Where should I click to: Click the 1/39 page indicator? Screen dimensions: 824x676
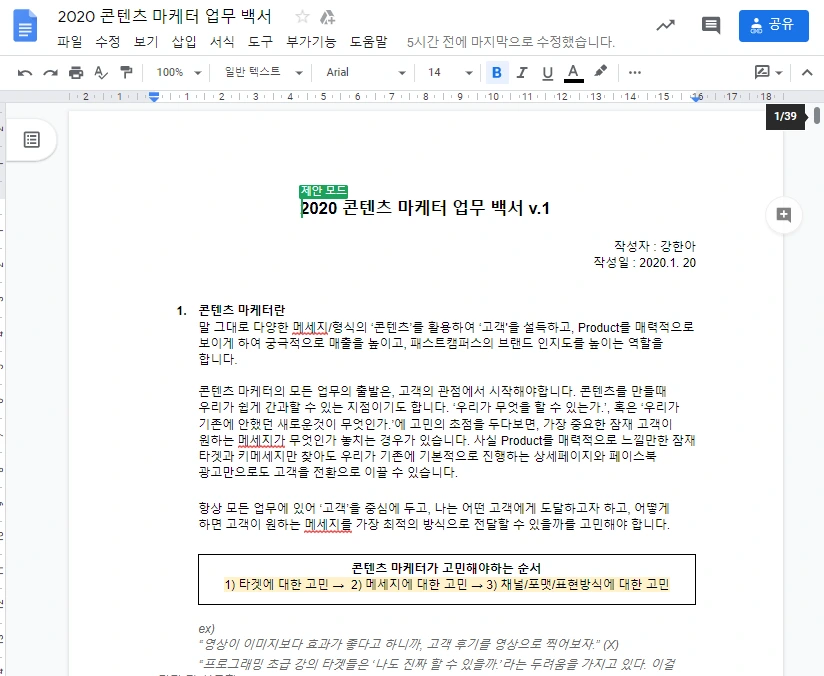tap(785, 116)
